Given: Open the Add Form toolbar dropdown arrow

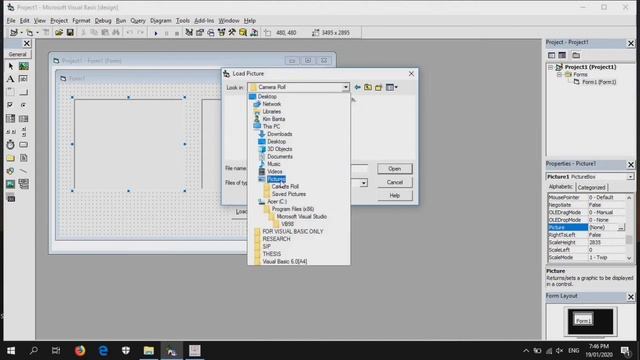Looking at the screenshot, I should coord(37,33).
